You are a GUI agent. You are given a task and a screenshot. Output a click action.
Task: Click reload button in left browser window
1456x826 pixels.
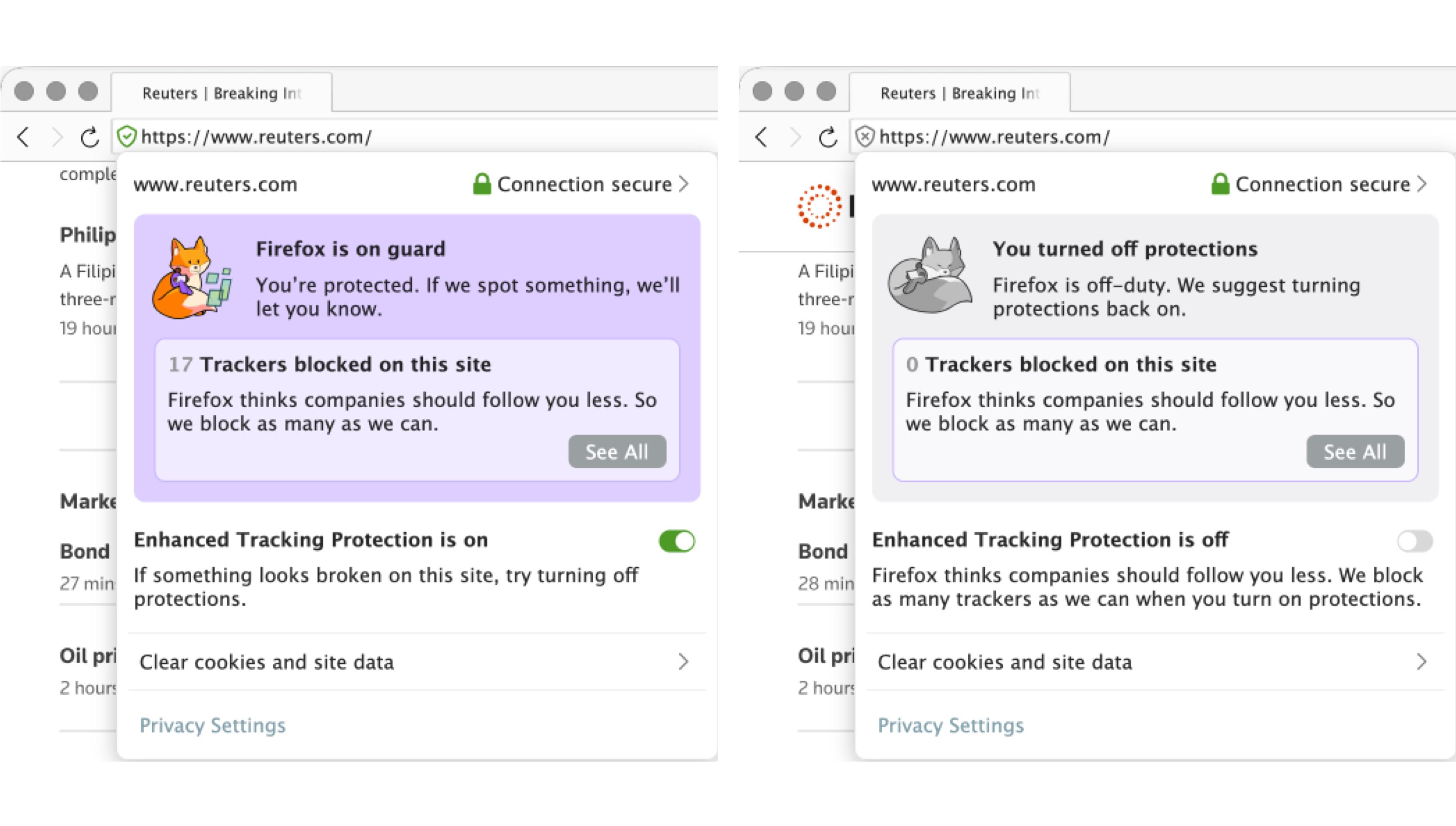tap(90, 137)
